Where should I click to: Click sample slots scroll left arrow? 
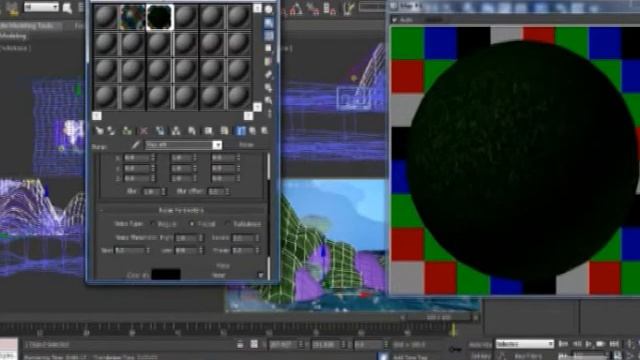tap(97, 116)
